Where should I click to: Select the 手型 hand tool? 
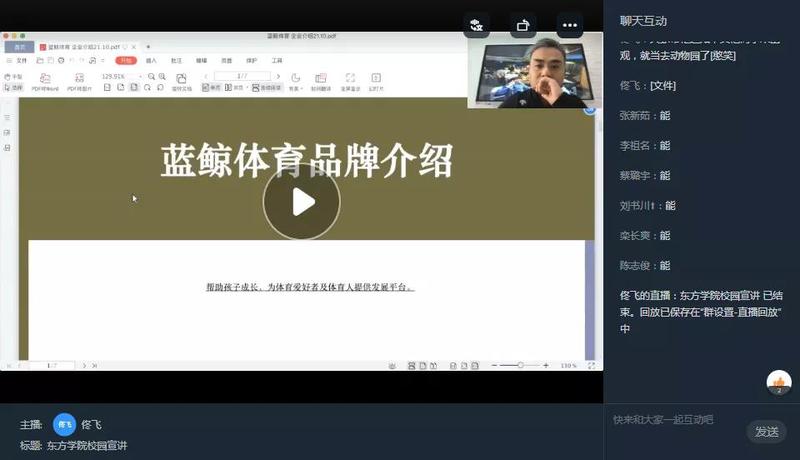tap(13, 76)
